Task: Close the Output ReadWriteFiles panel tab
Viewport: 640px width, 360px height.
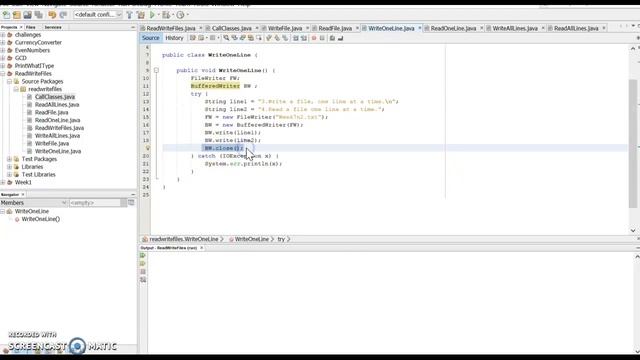Action: click(x=201, y=248)
